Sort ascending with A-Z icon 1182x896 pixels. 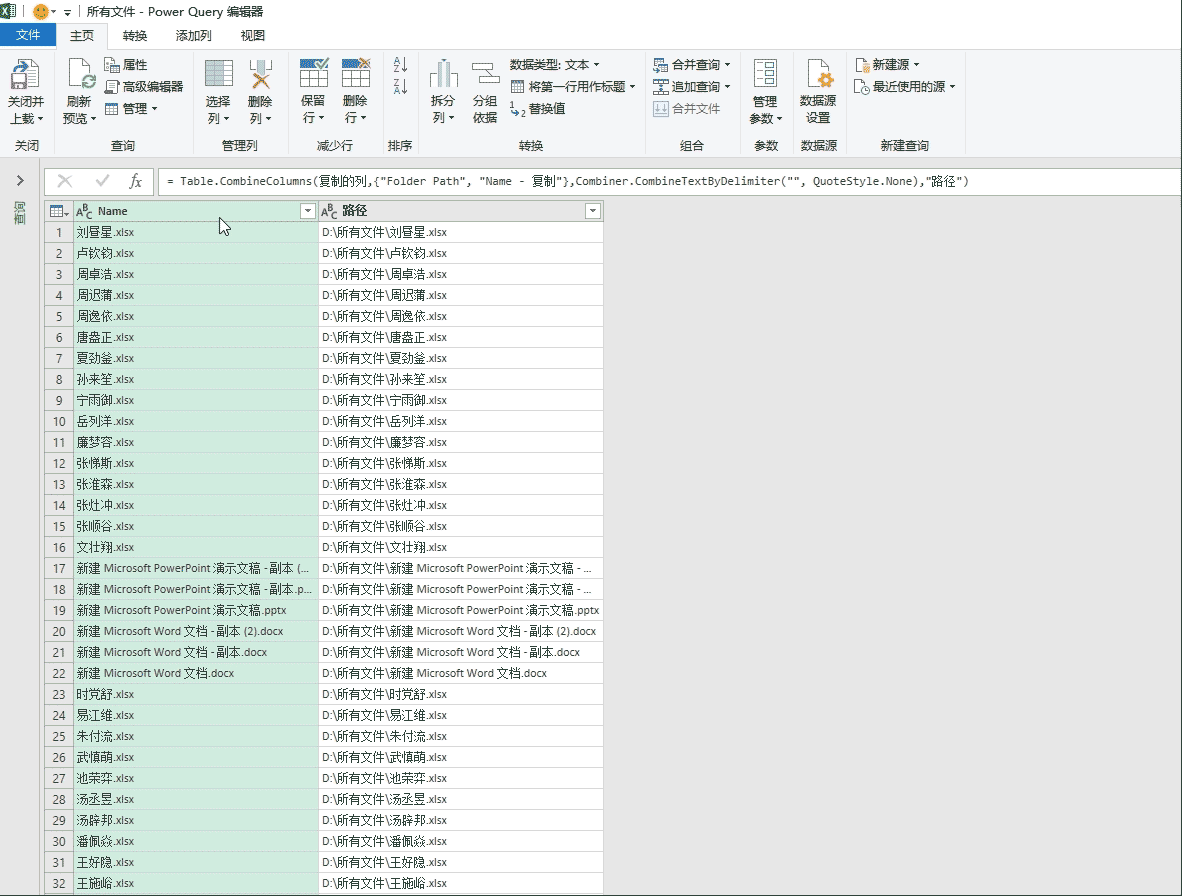400,65
